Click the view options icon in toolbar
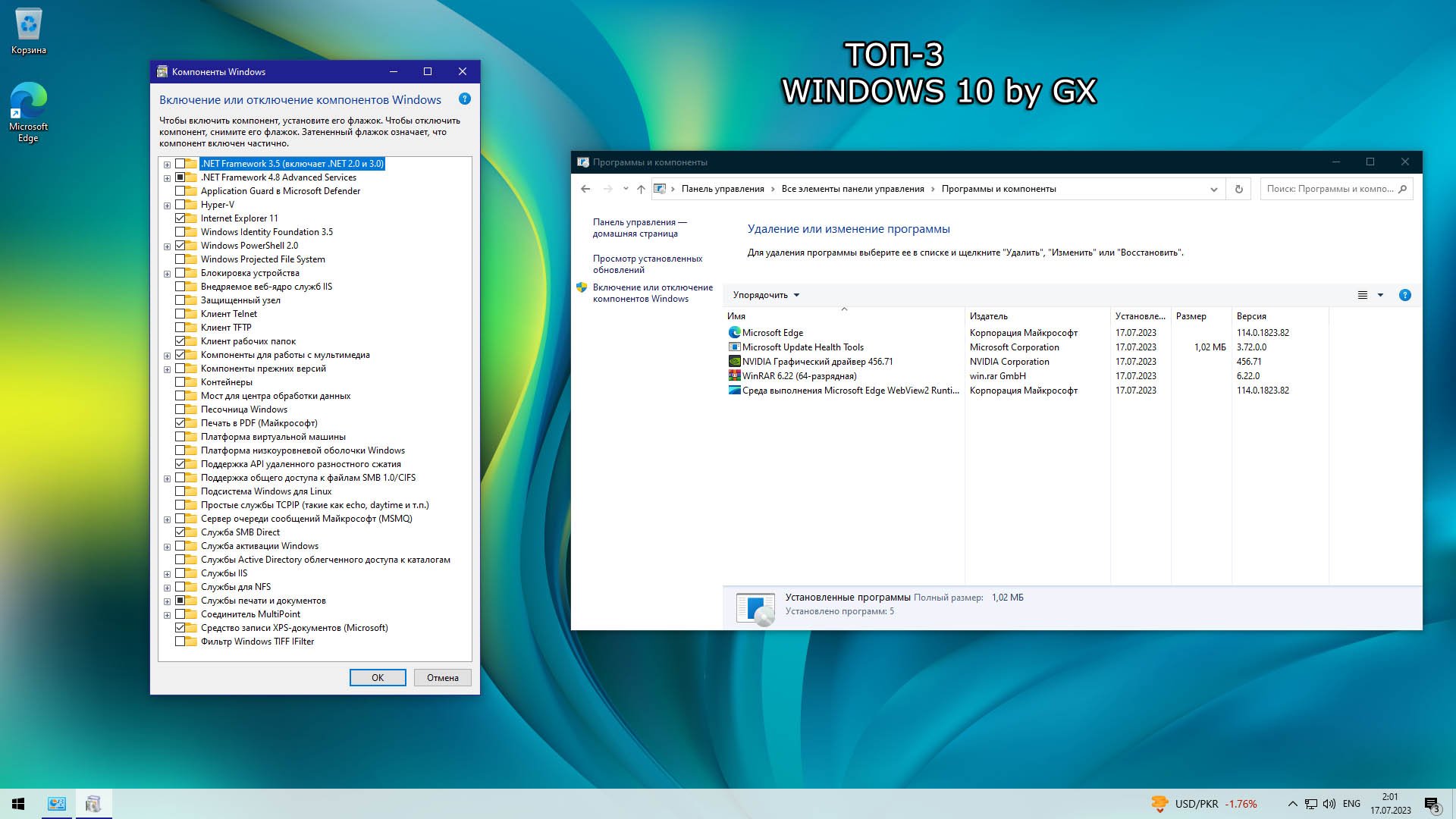Viewport: 1456px width, 819px height. (x=1363, y=295)
